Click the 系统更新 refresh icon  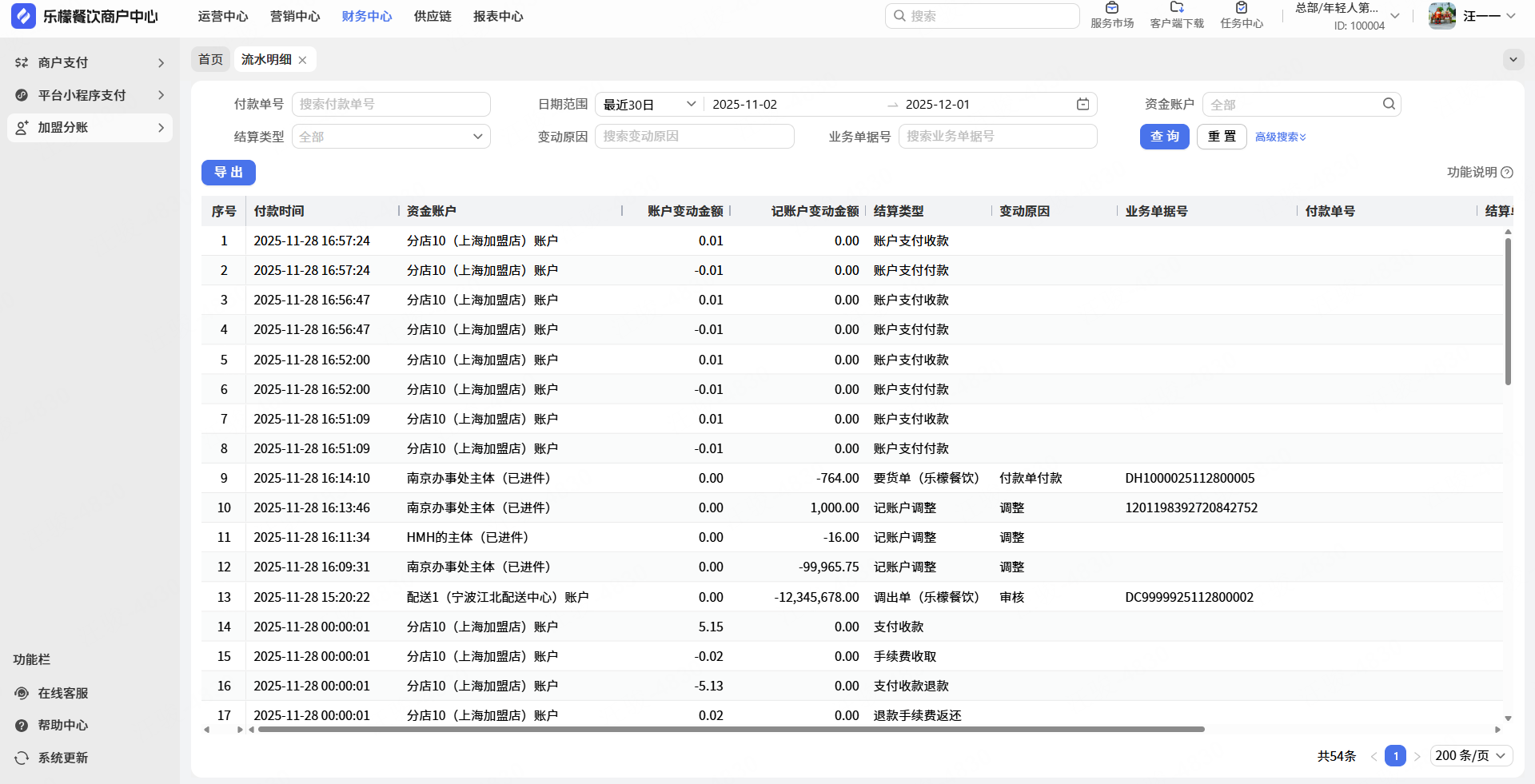tap(22, 758)
